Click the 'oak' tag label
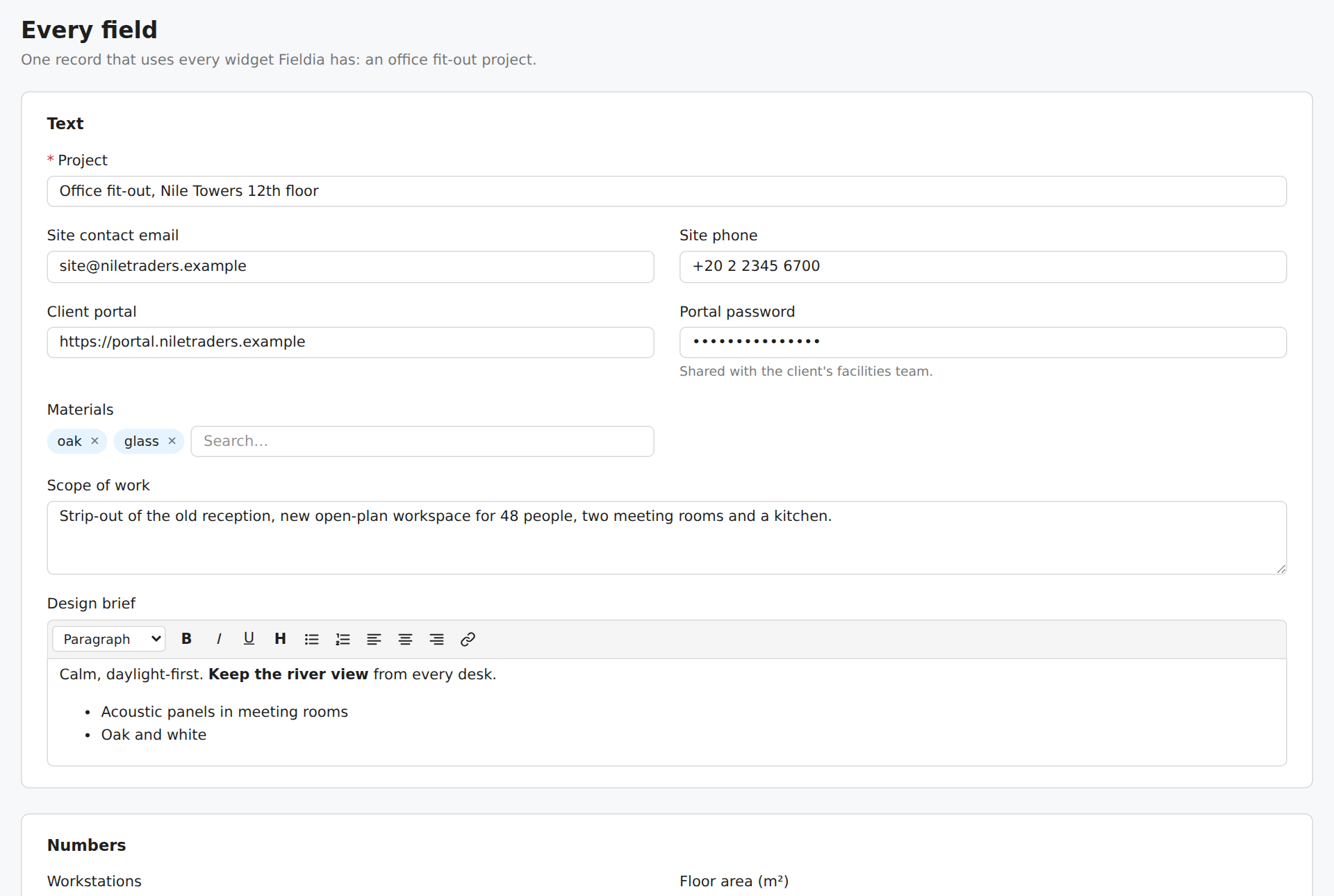1334x896 pixels. point(69,442)
